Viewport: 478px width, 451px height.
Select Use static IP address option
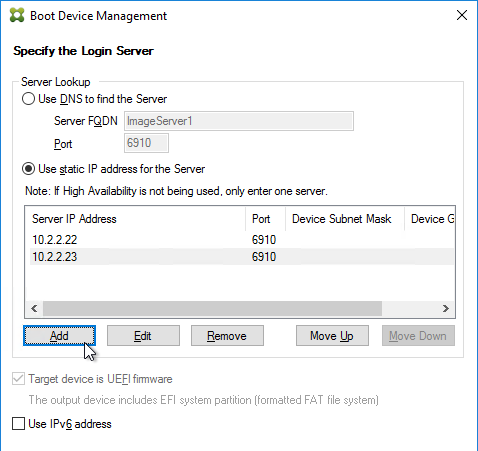(28, 169)
